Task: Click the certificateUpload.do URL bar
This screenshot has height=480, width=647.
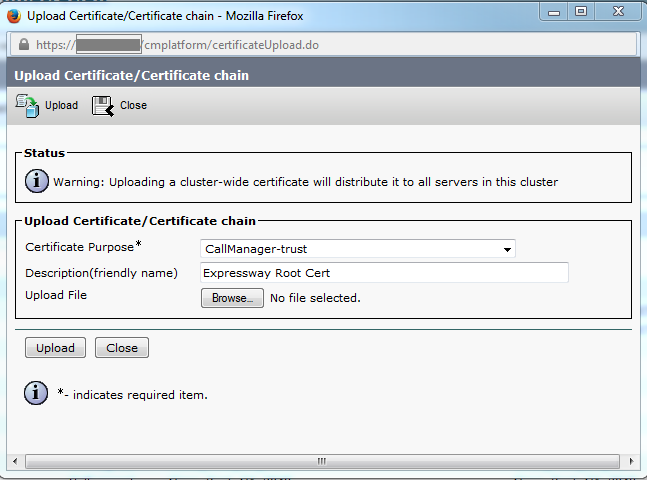Action: click(x=323, y=45)
